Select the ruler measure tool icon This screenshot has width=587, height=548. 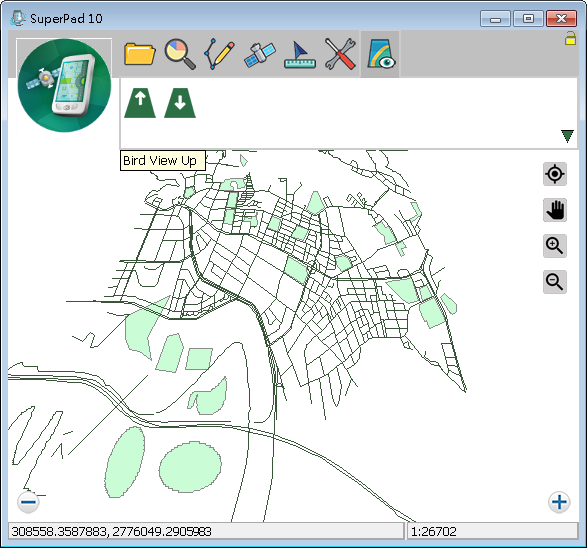click(x=299, y=55)
